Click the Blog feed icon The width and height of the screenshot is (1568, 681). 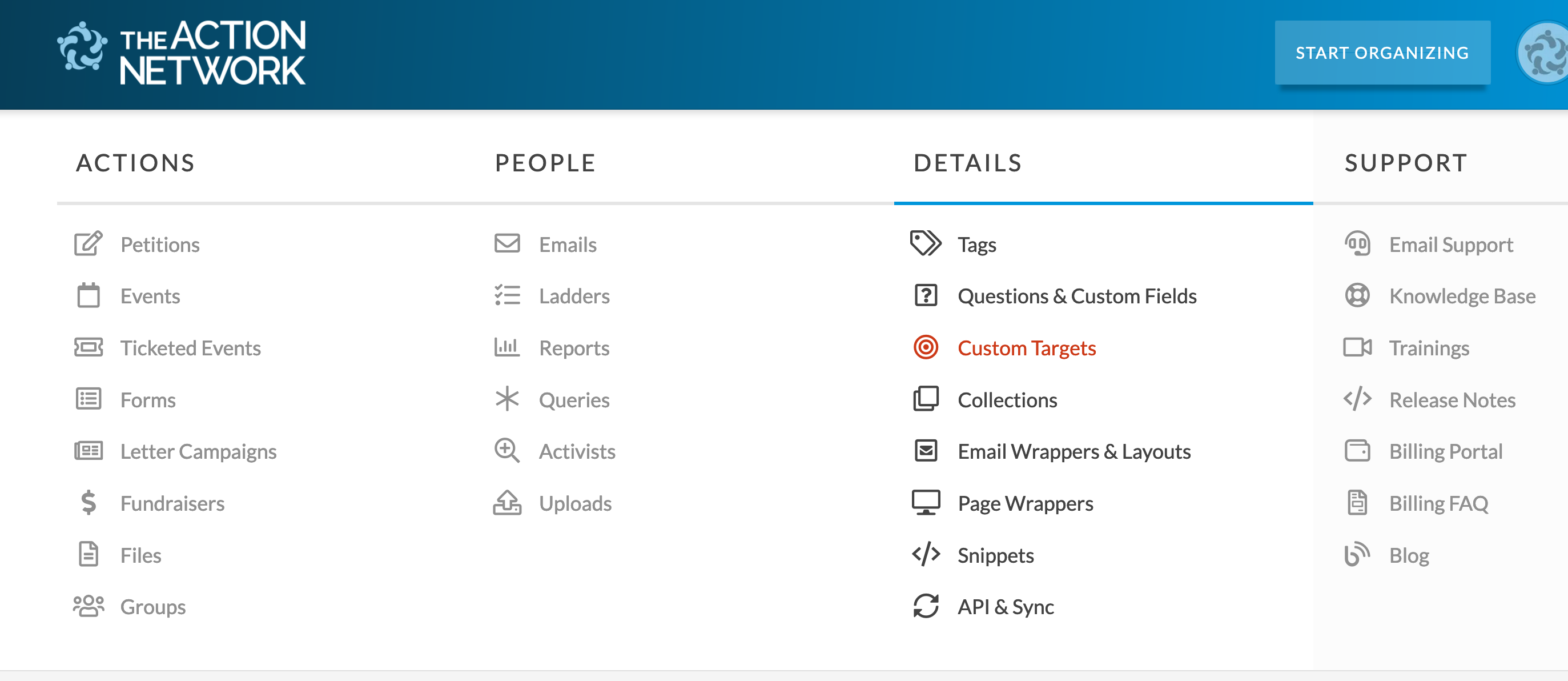point(1357,555)
